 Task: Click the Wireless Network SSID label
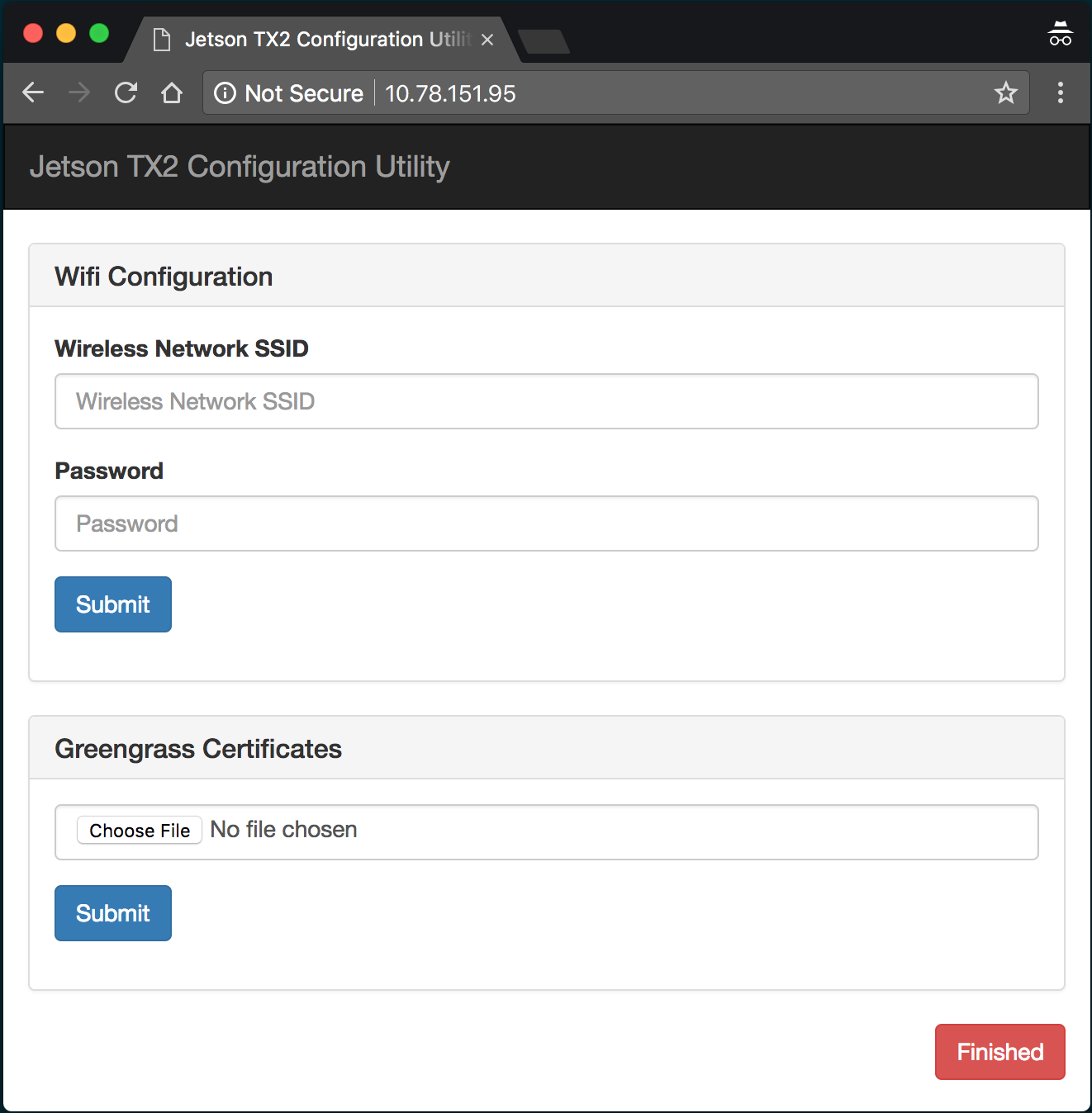tap(182, 348)
